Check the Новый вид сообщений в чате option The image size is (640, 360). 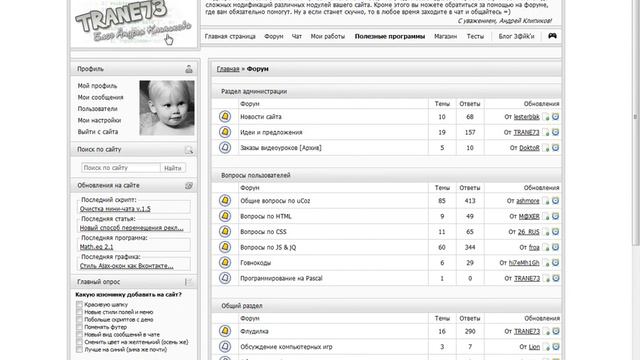[79, 335]
